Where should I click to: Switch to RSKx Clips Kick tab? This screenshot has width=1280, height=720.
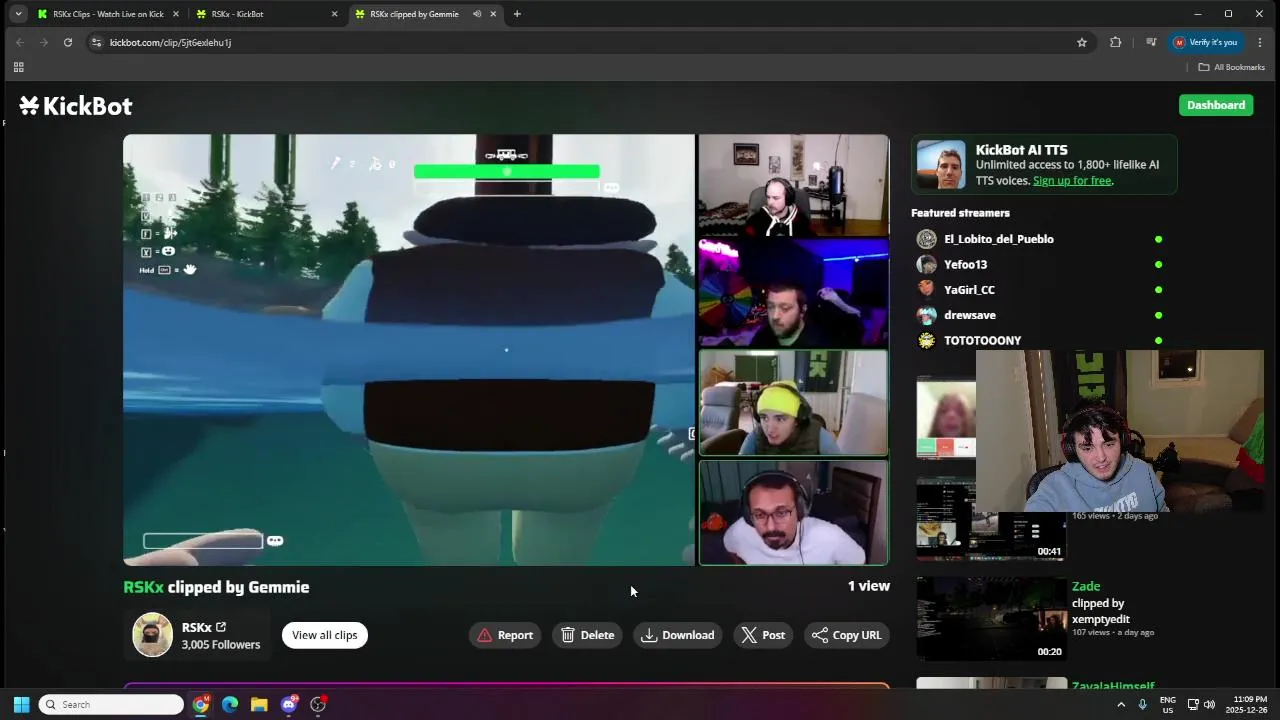(x=108, y=14)
